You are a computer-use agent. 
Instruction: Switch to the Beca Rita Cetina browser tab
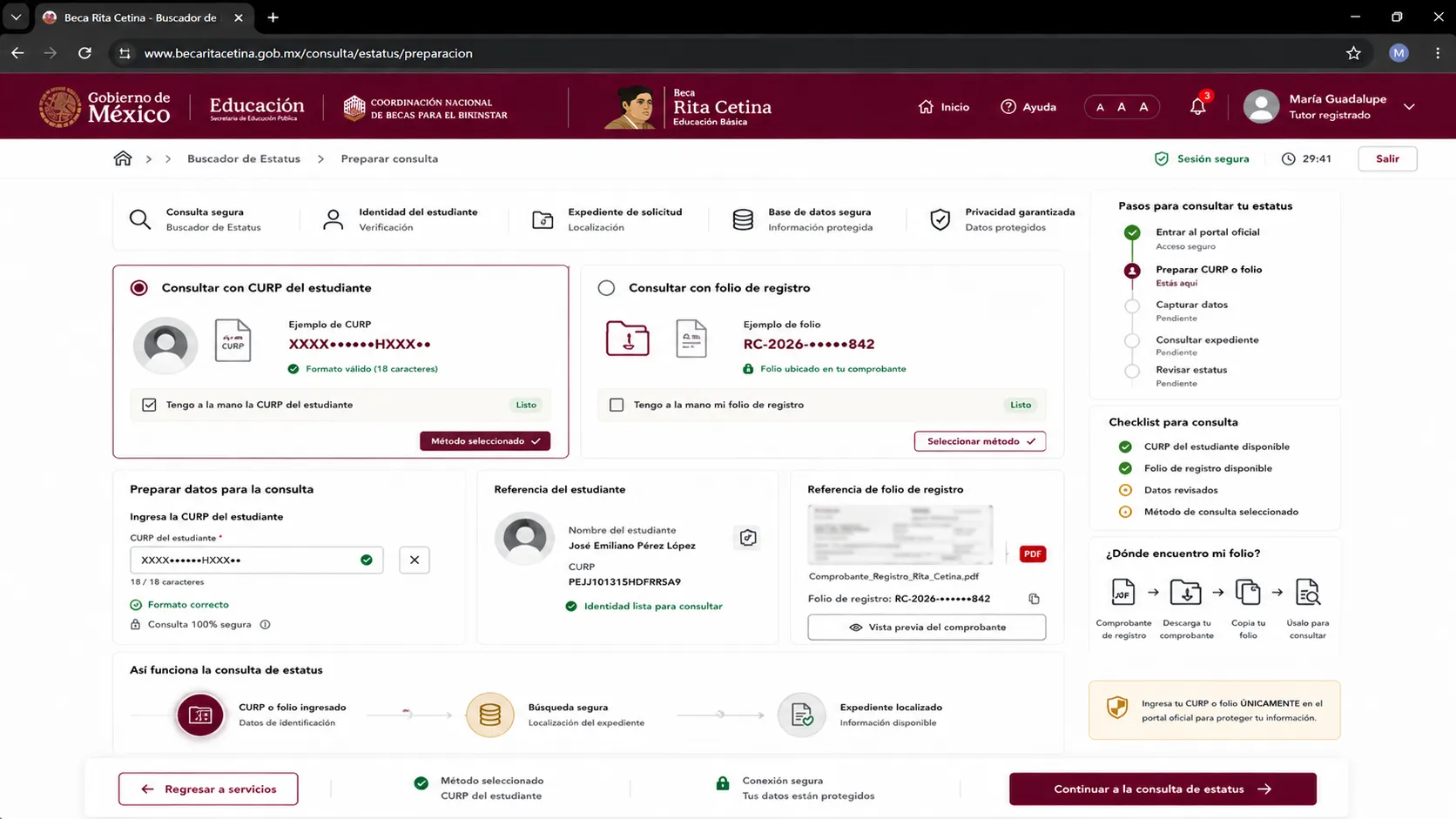coord(144,17)
